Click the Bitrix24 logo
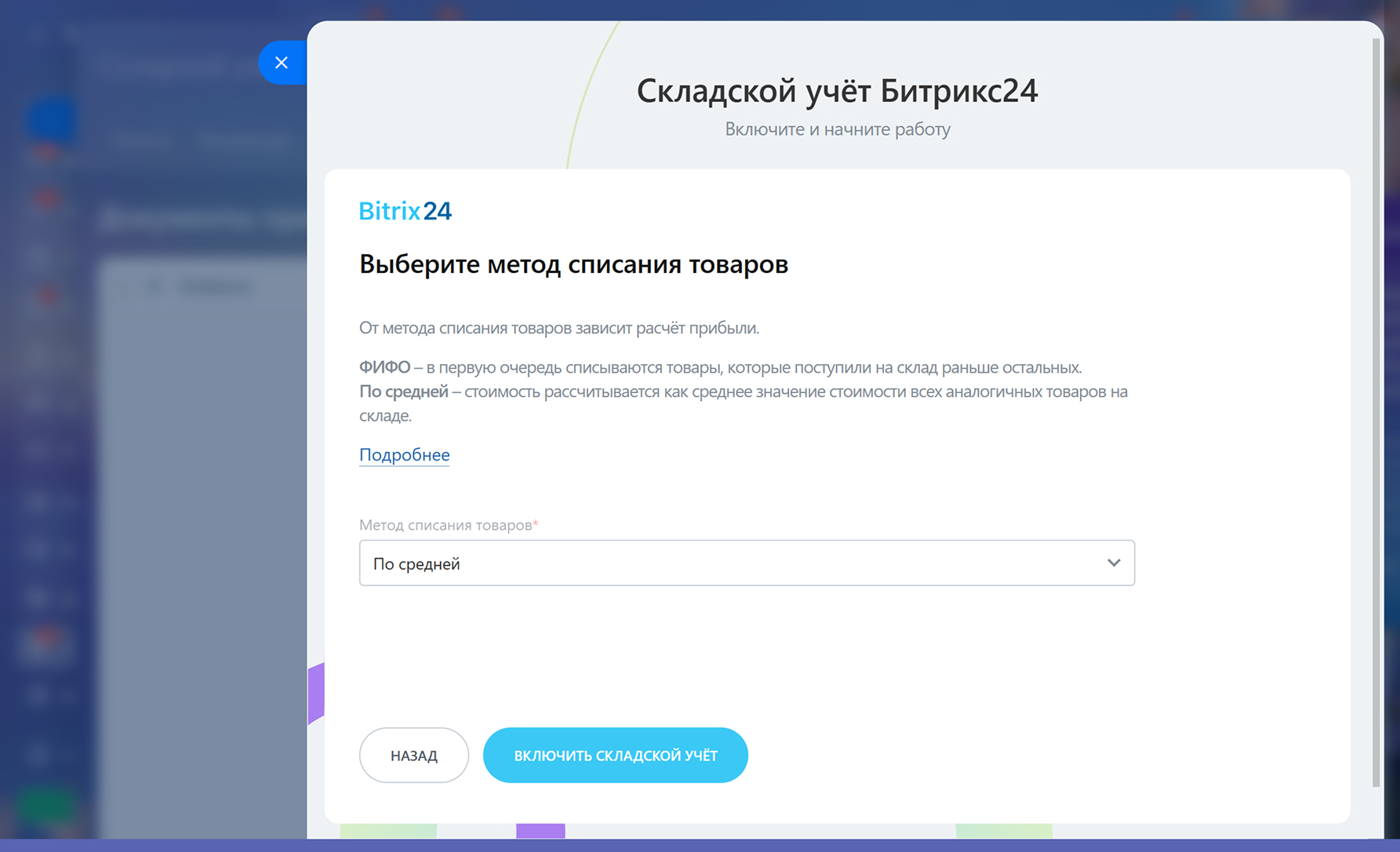Viewport: 1400px width, 852px height. [x=405, y=211]
